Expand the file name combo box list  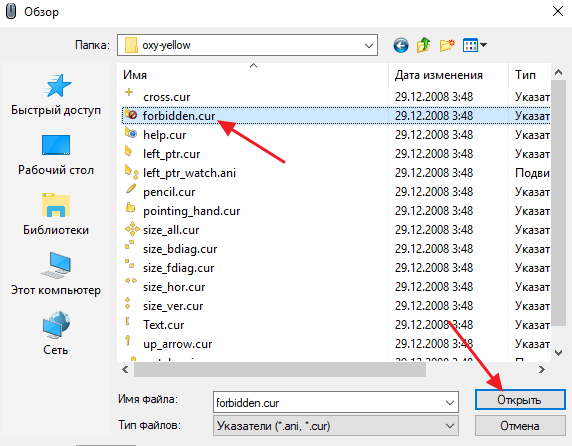449,403
